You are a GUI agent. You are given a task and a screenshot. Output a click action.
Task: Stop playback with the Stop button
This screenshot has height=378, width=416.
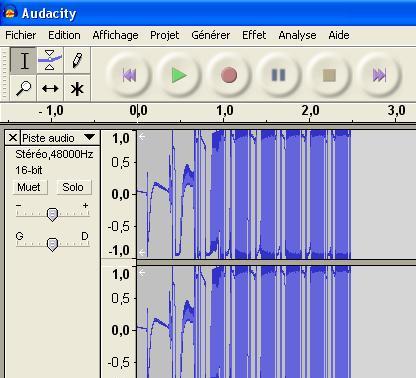[x=329, y=75]
